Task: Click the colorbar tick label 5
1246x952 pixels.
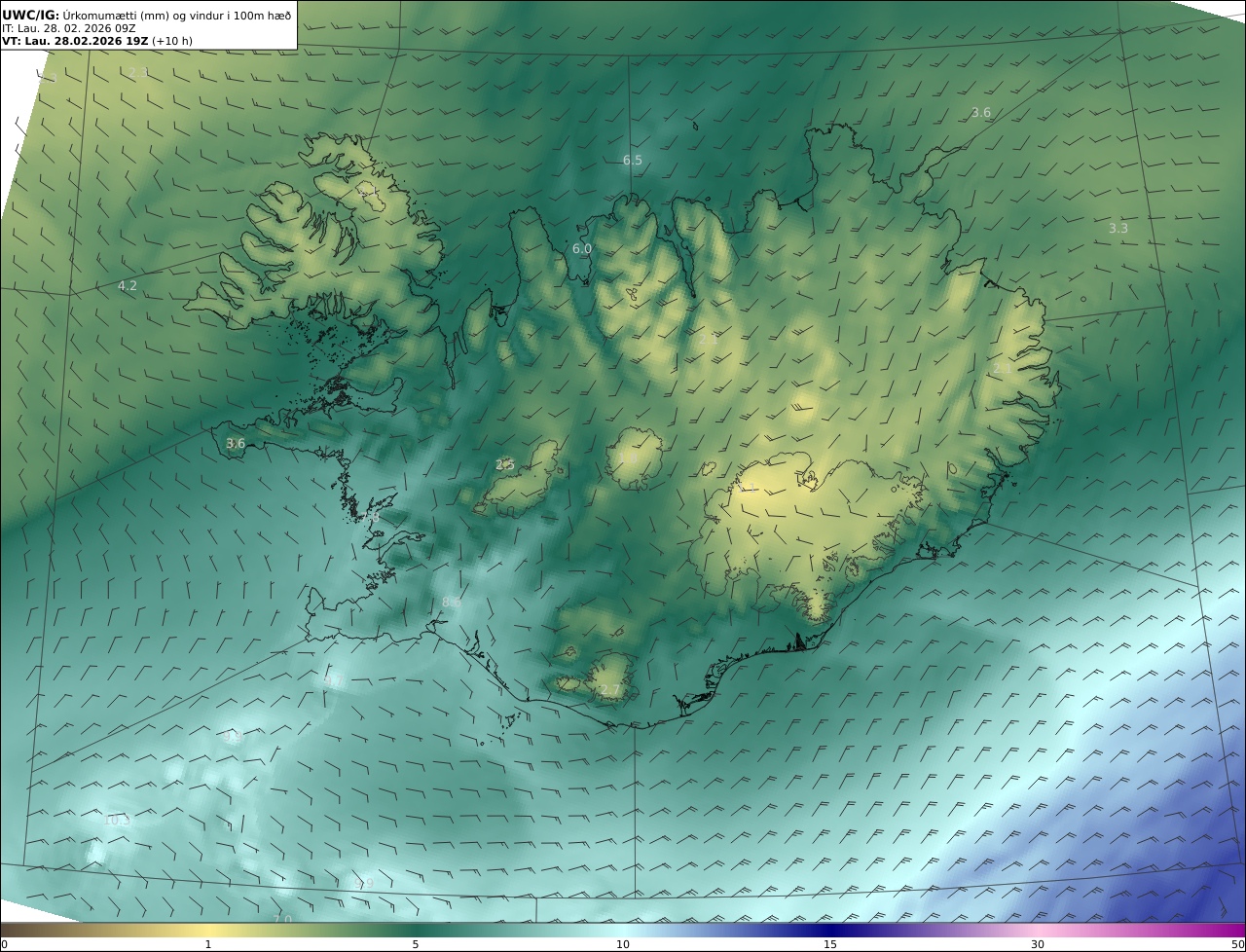Action: click(x=416, y=944)
